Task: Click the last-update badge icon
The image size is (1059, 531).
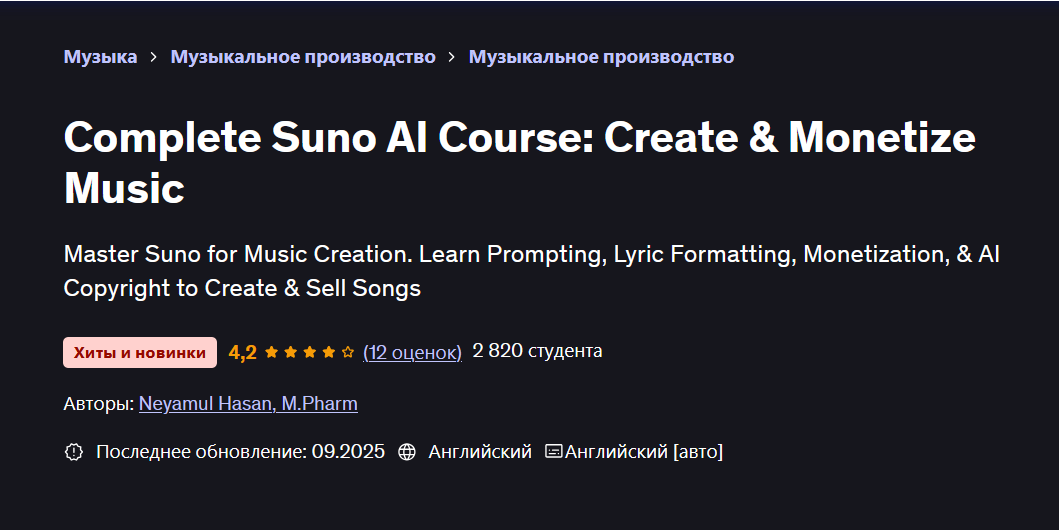Action: 73,452
